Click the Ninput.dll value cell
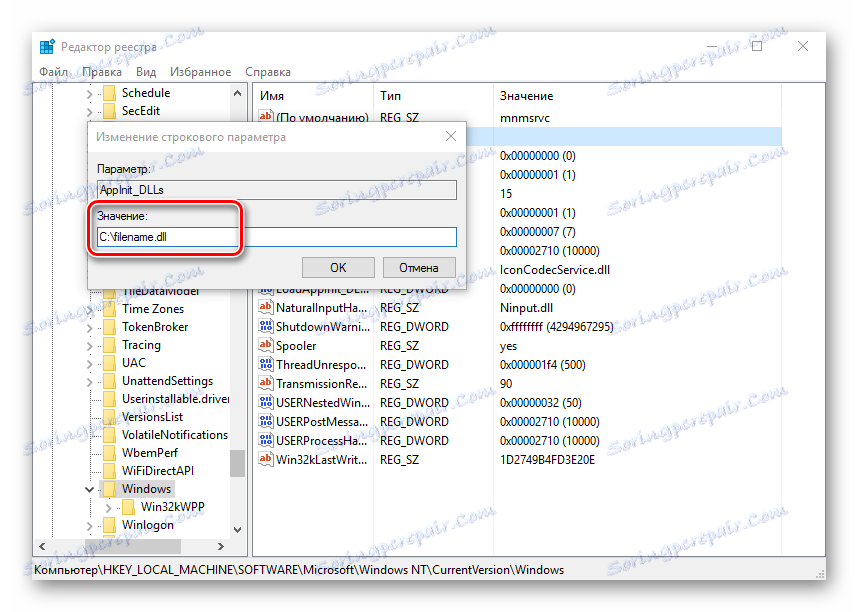Screen dimensions: 858x612 pos(526,308)
